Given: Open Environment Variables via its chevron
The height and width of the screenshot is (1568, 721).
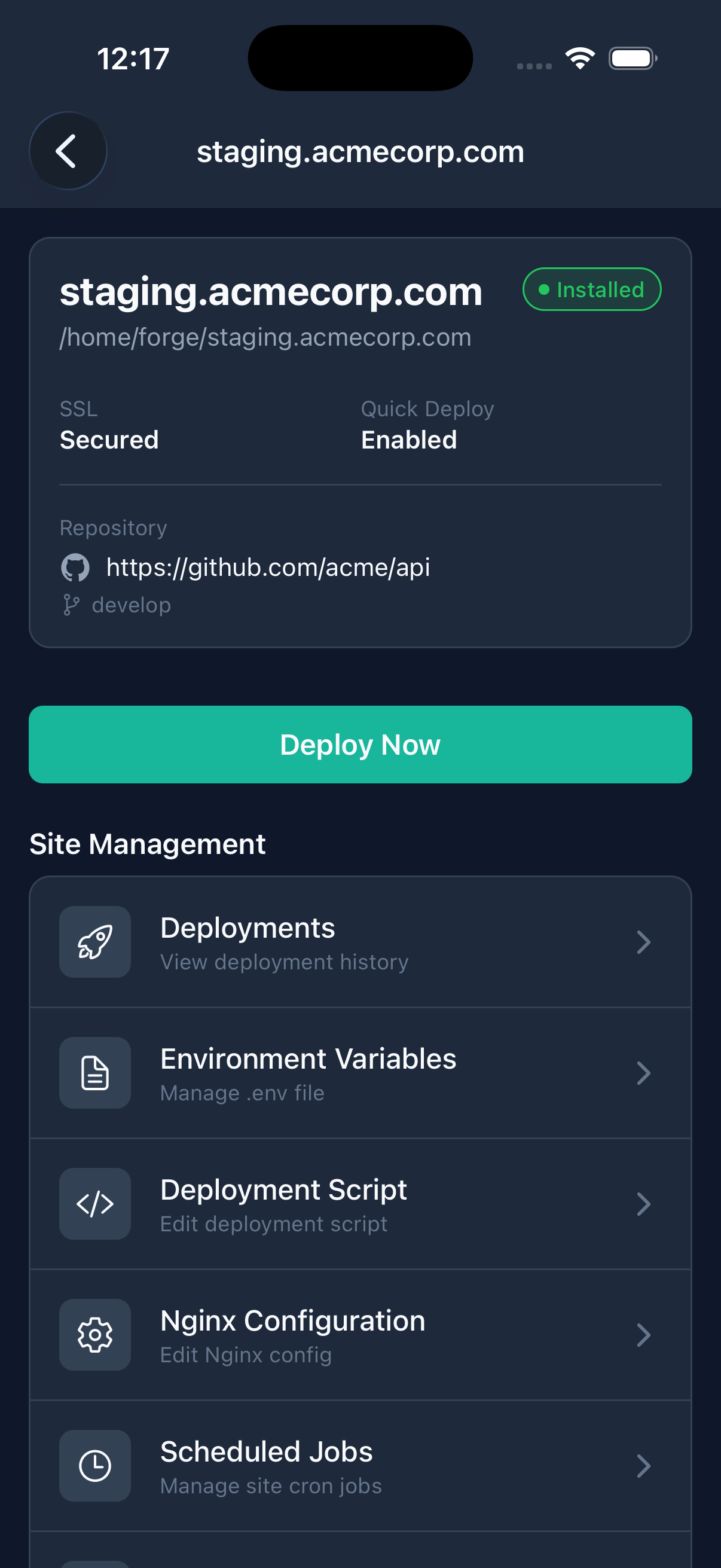Looking at the screenshot, I should tap(644, 1073).
